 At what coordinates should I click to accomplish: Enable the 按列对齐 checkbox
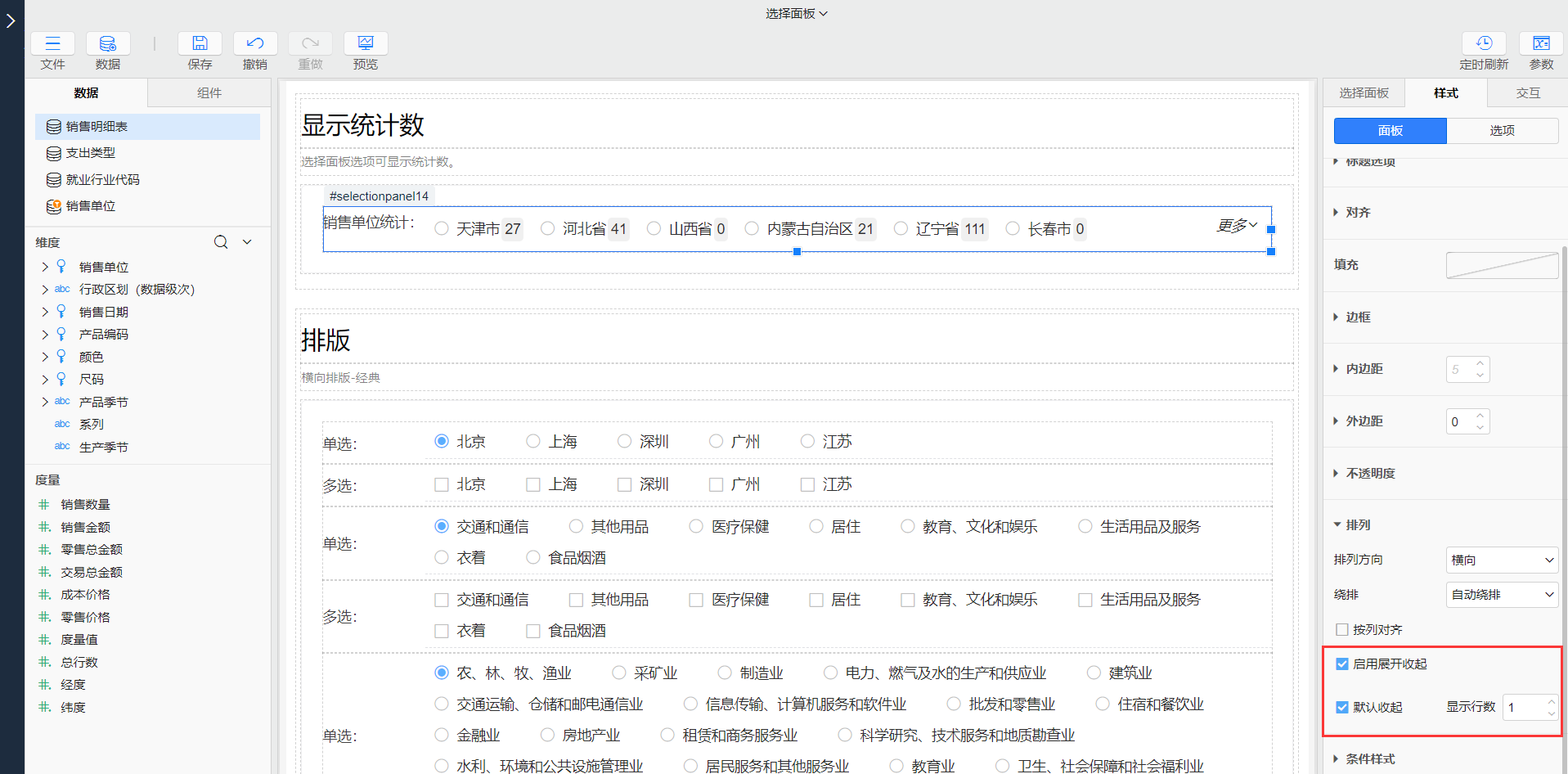(x=1342, y=629)
